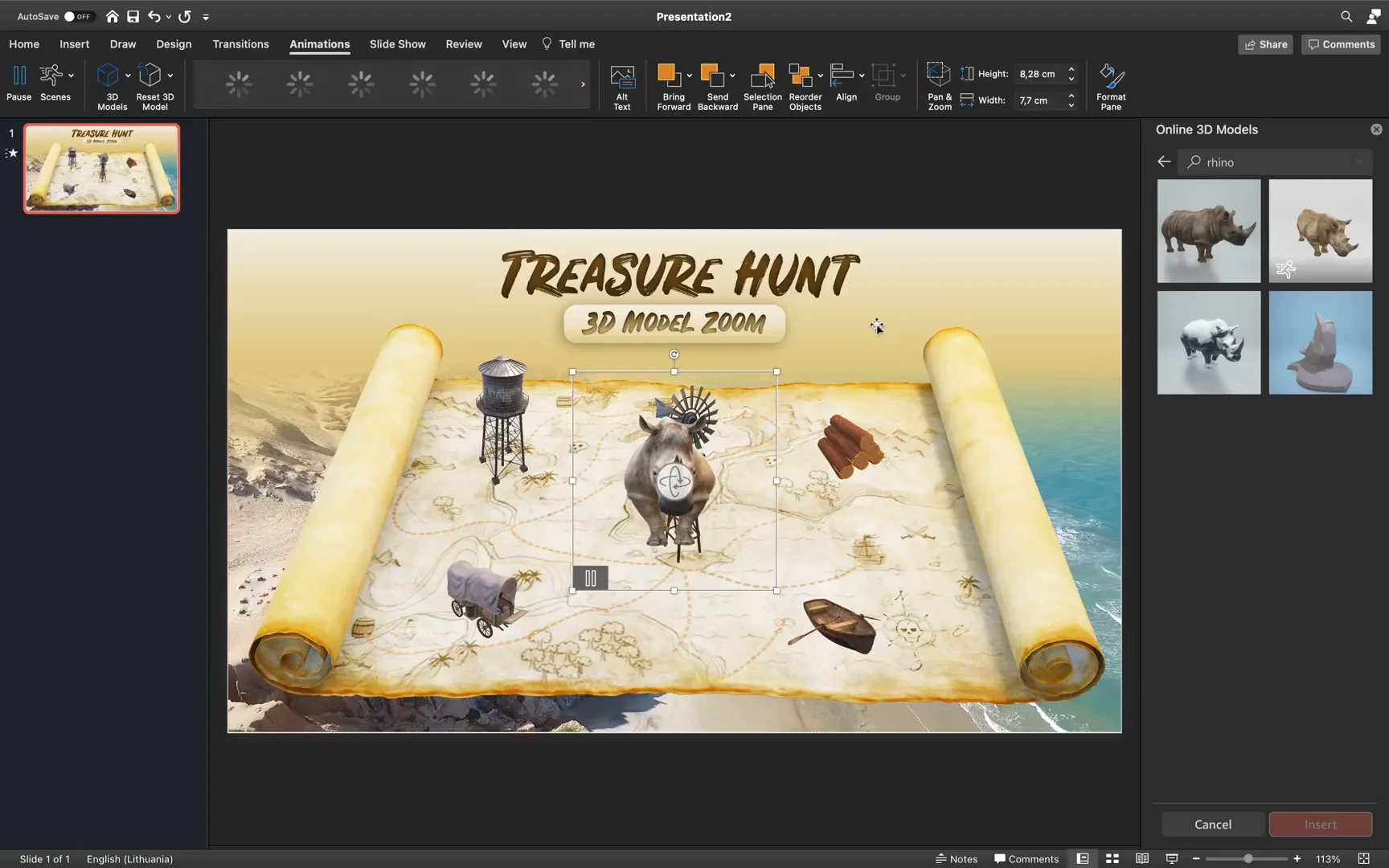Image resolution: width=1389 pixels, height=868 pixels.
Task: Toggle Notes pane in status bar
Action: tap(957, 858)
